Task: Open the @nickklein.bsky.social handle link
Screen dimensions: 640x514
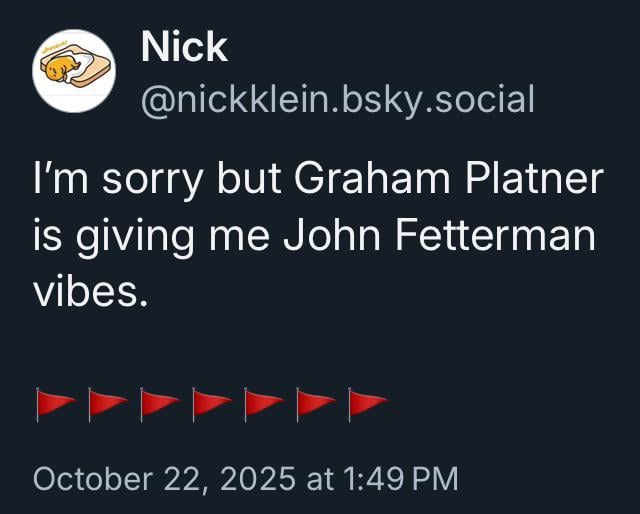Action: coord(338,99)
